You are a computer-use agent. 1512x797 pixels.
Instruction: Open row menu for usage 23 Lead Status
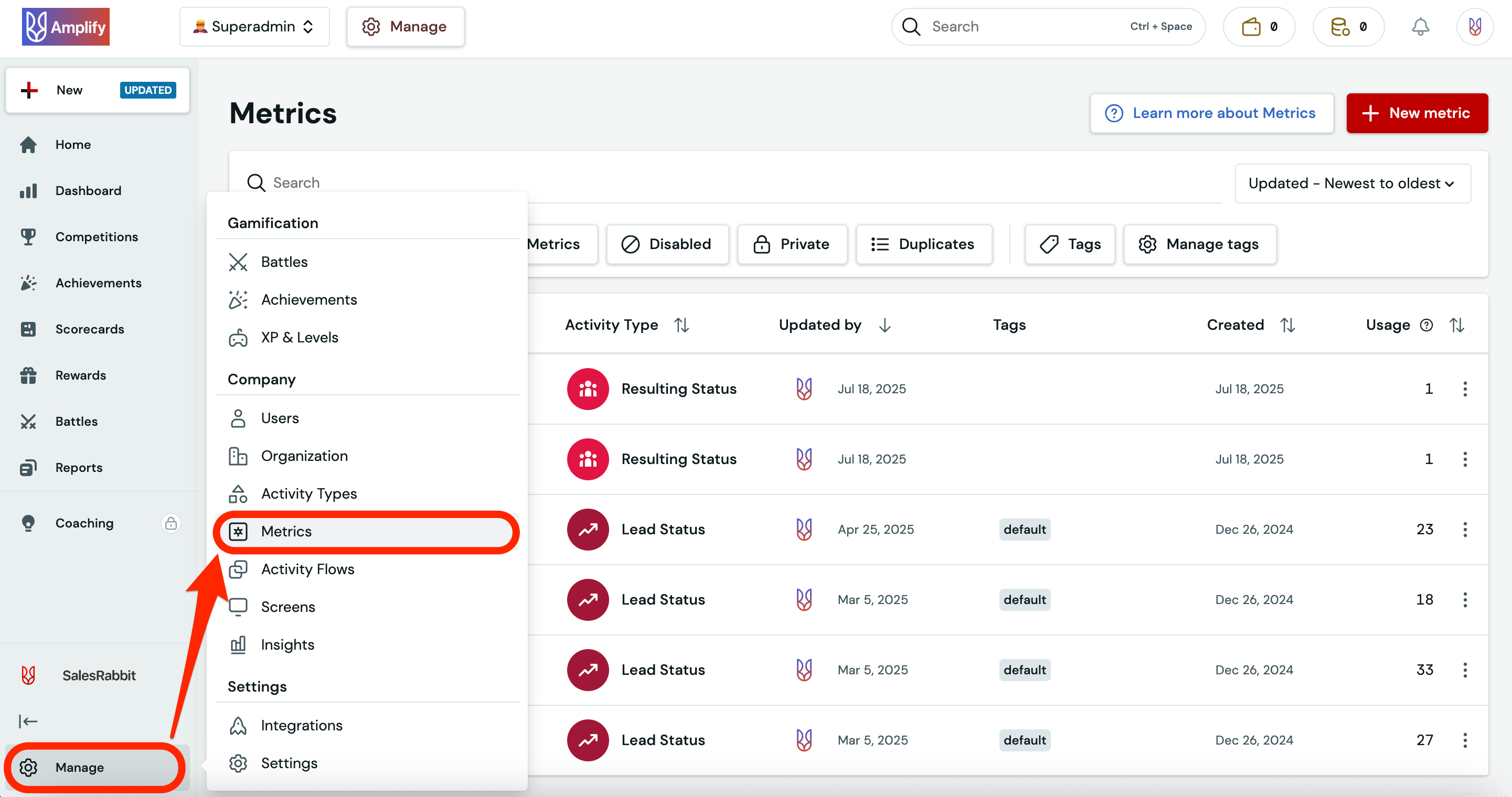[1465, 530]
